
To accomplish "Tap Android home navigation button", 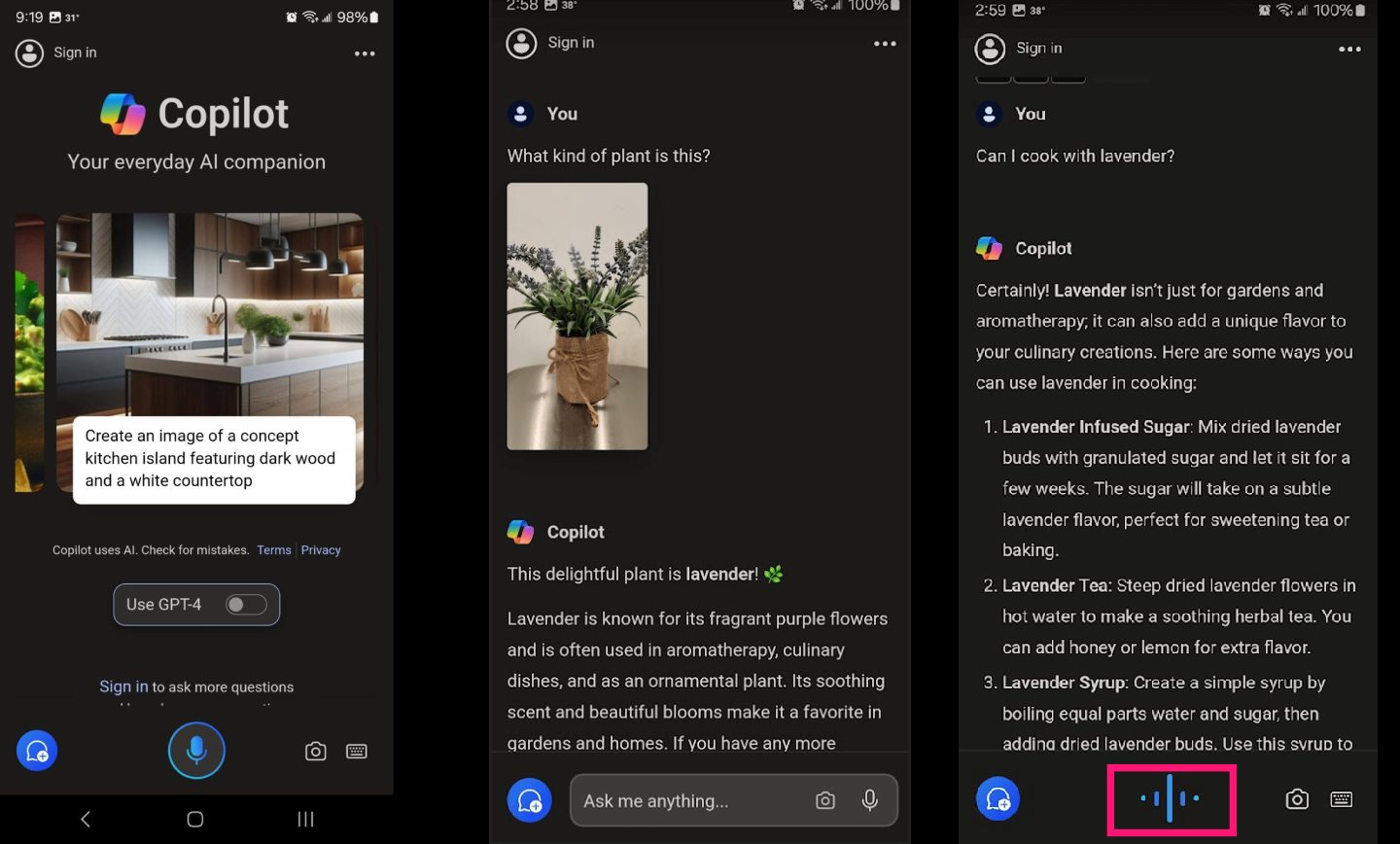I will tap(195, 819).
